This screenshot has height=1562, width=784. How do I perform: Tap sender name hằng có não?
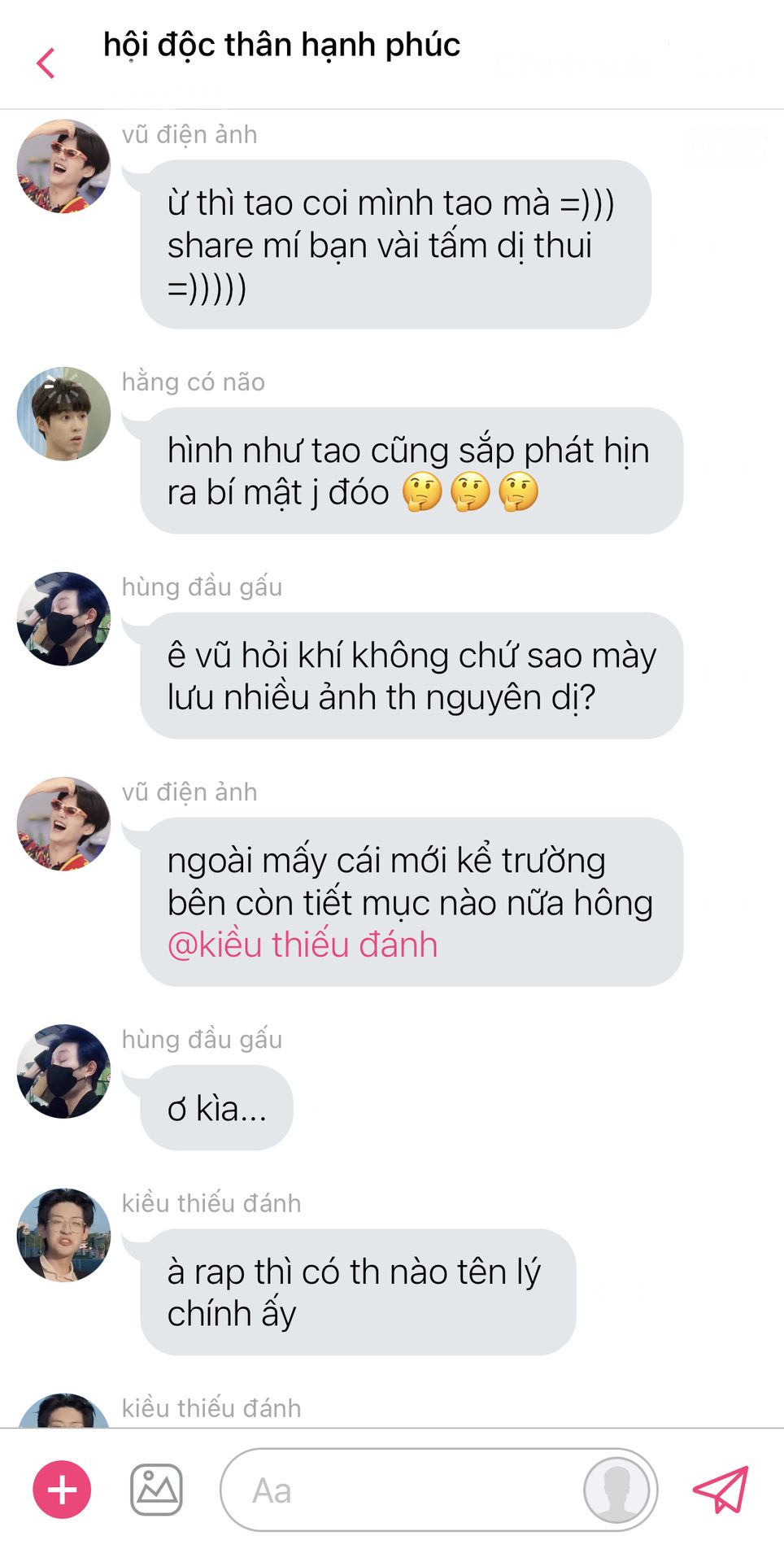click(x=194, y=382)
